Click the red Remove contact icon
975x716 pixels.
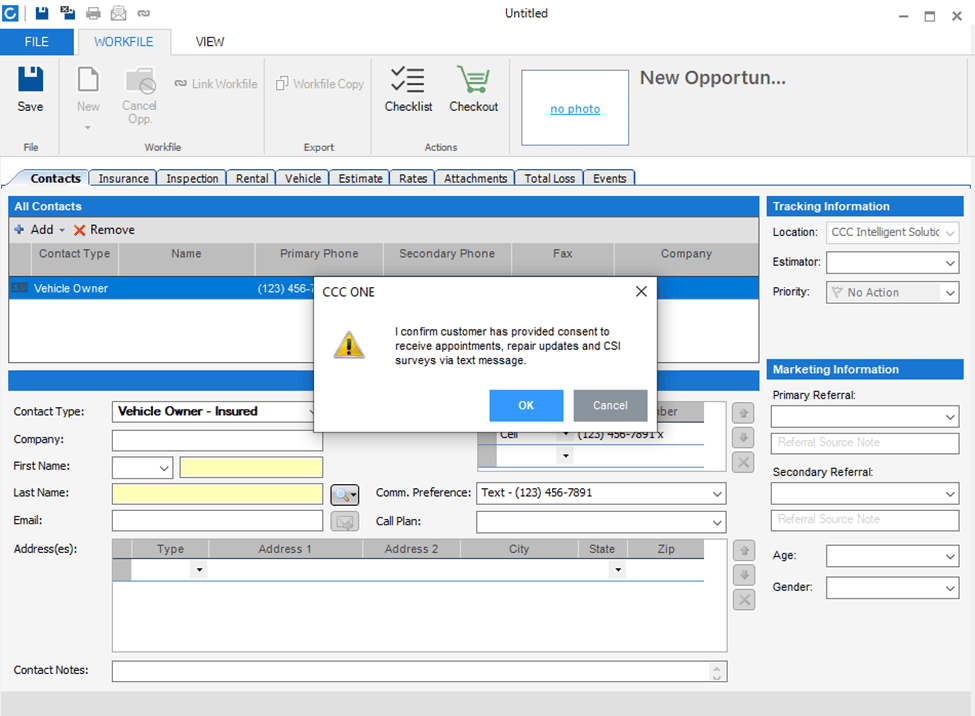point(80,230)
